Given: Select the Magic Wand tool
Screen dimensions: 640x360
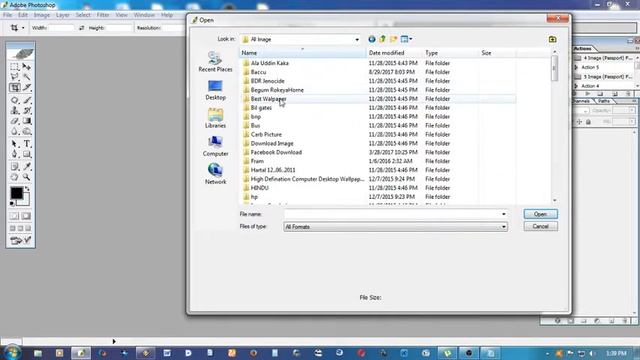Looking at the screenshot, I should 27,77.
